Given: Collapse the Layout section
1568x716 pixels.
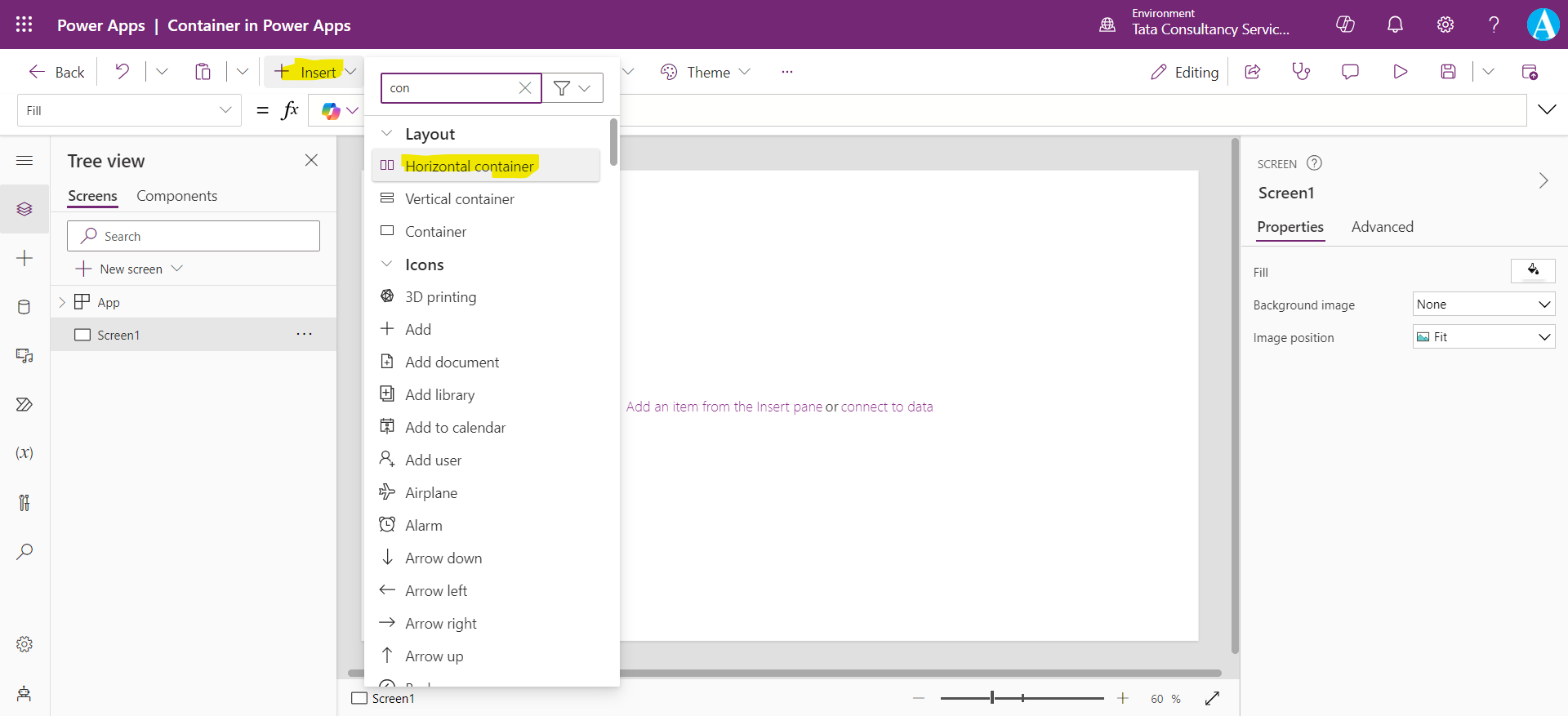Looking at the screenshot, I should 387,134.
